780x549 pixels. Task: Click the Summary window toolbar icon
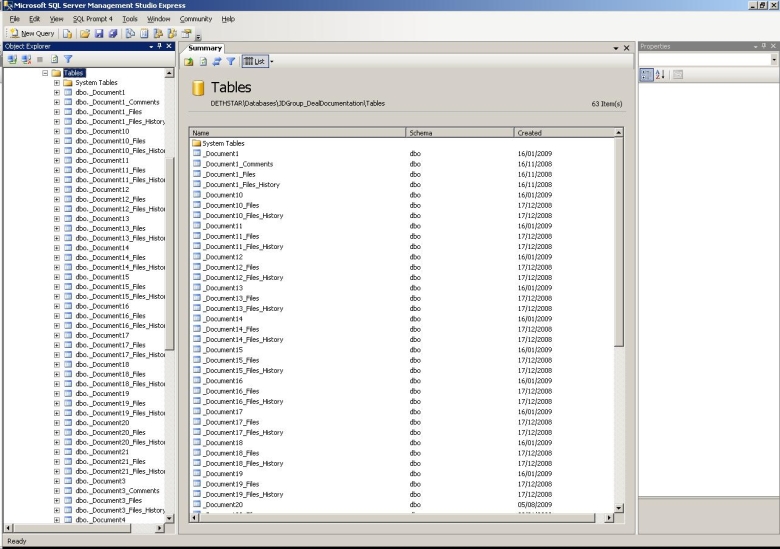click(x=144, y=33)
